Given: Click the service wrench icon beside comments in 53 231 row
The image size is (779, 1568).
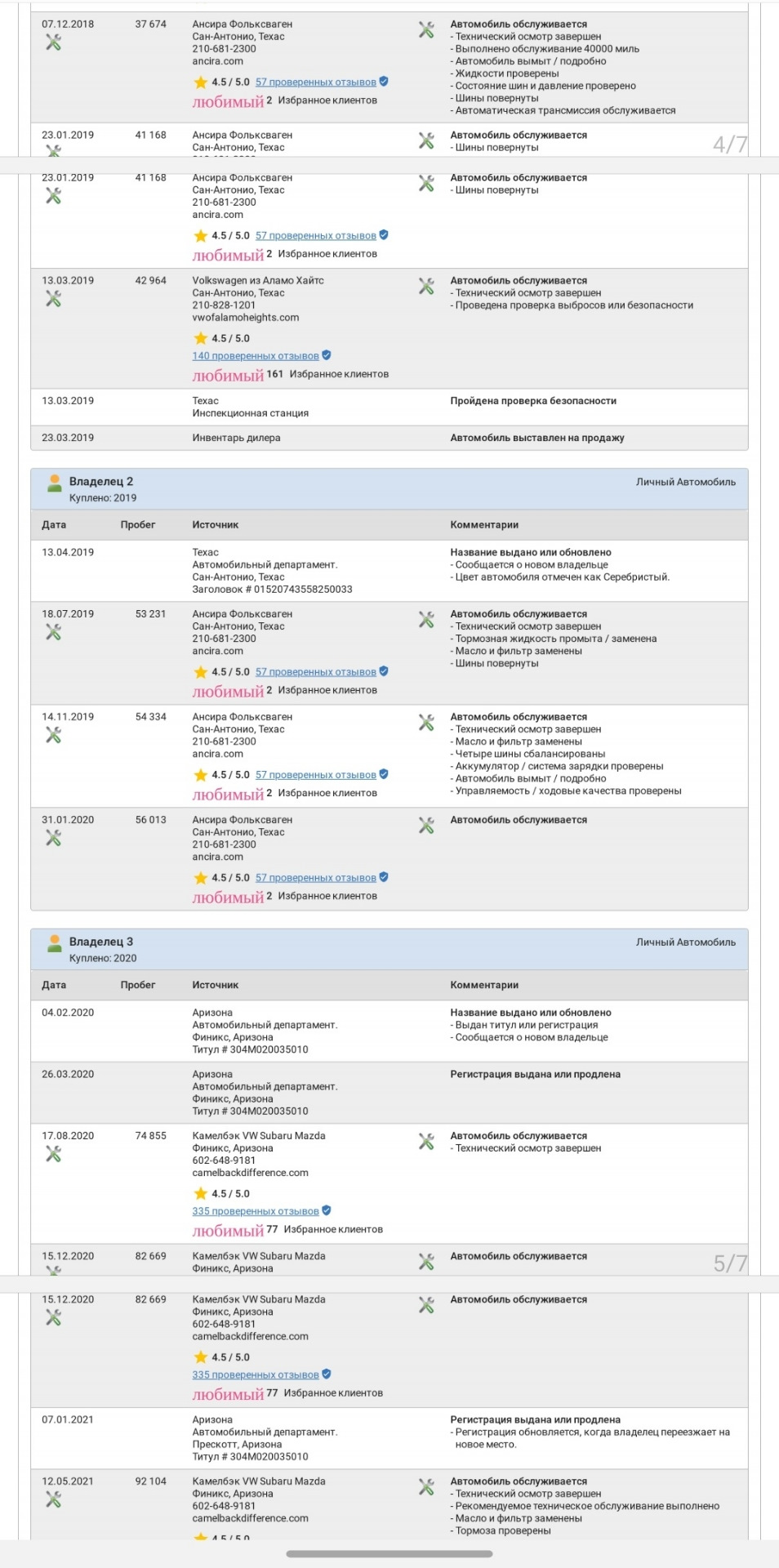Looking at the screenshot, I should pyautogui.click(x=426, y=620).
